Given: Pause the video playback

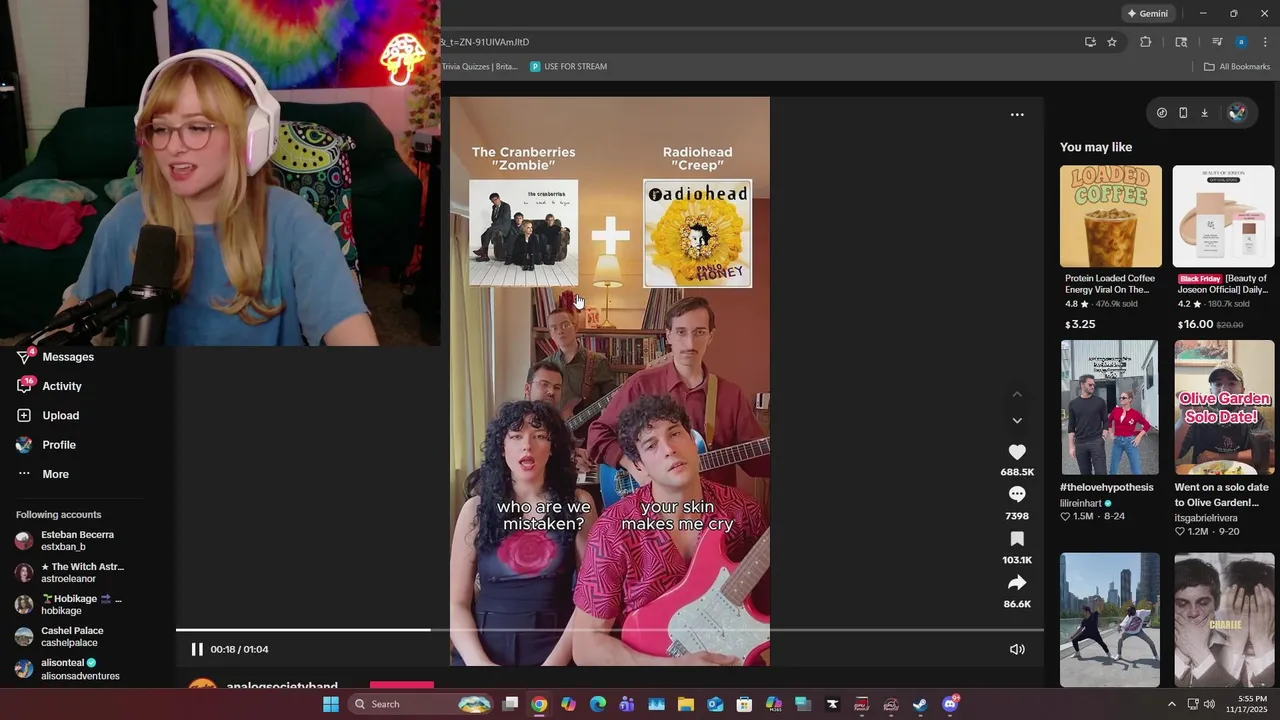Looking at the screenshot, I should pos(197,649).
